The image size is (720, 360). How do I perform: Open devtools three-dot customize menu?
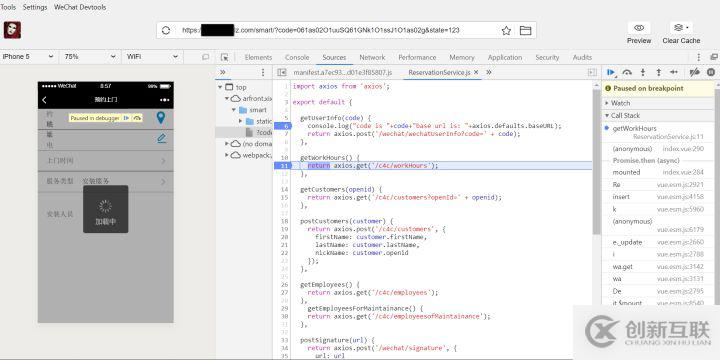(698, 57)
